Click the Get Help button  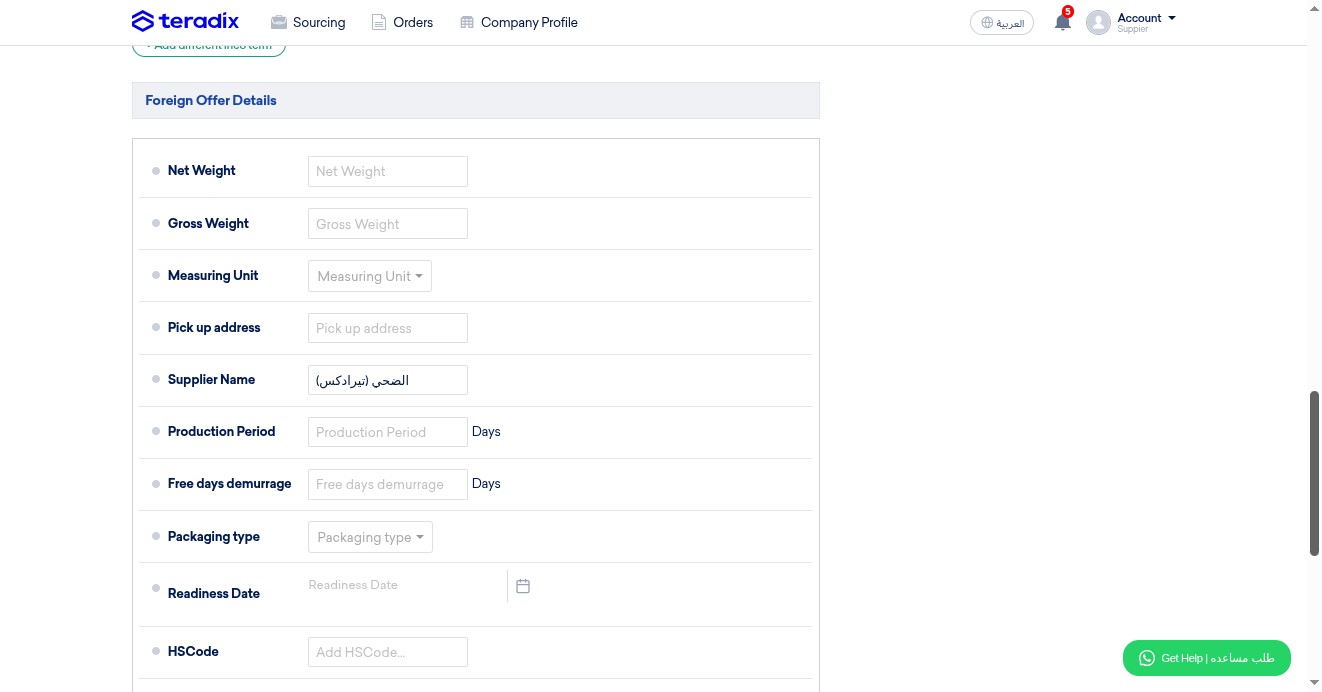(x=1207, y=658)
